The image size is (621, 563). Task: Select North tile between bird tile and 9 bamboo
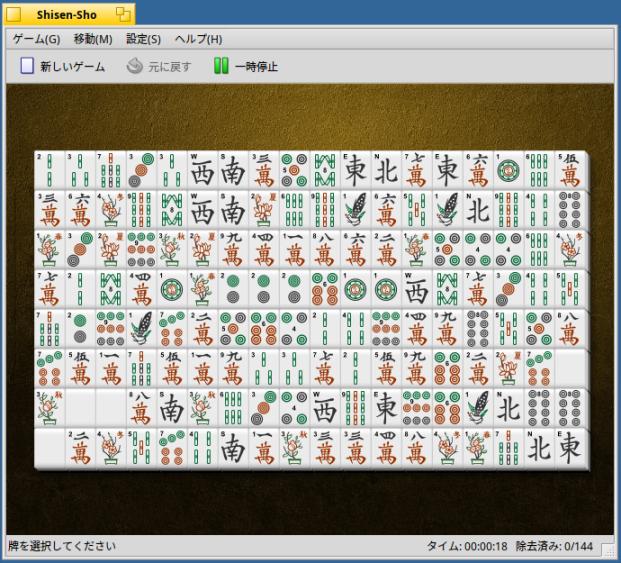tap(478, 210)
